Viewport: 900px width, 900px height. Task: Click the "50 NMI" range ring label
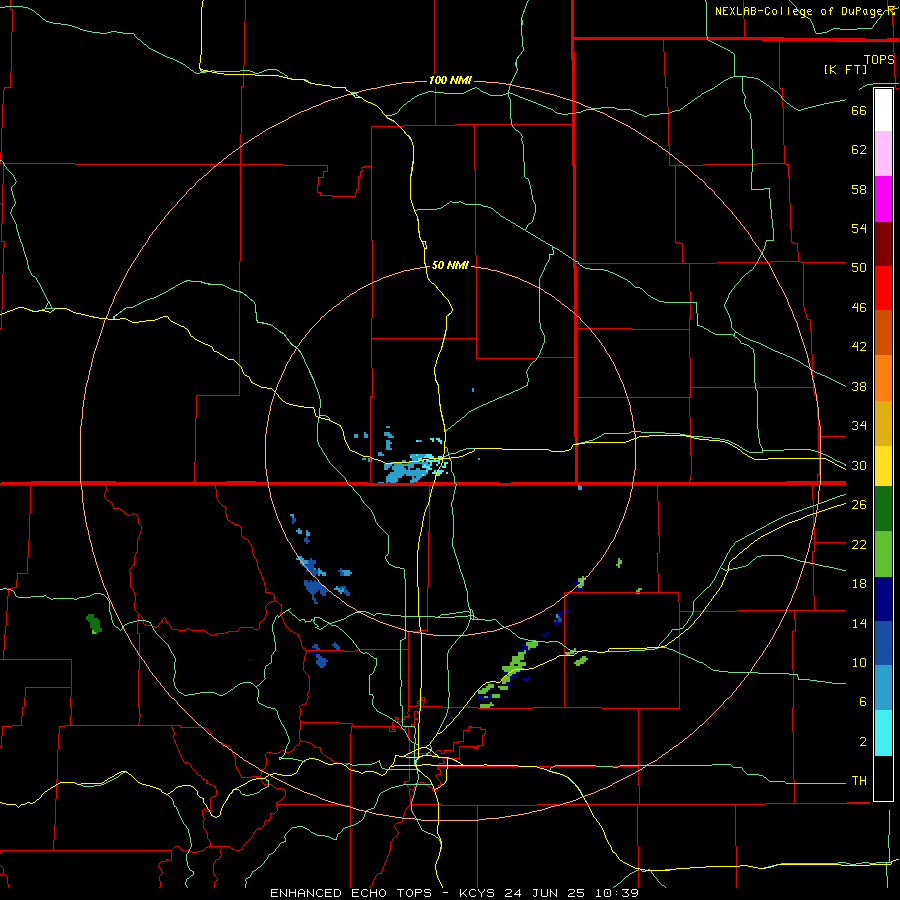pyautogui.click(x=450, y=265)
